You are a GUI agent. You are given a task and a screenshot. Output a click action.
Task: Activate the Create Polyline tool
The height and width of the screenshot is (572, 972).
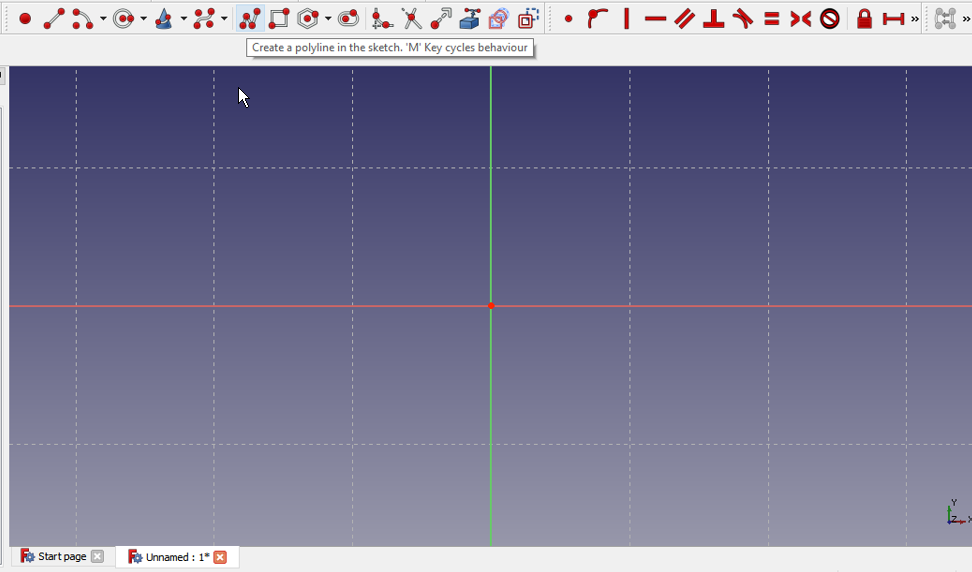(250, 19)
